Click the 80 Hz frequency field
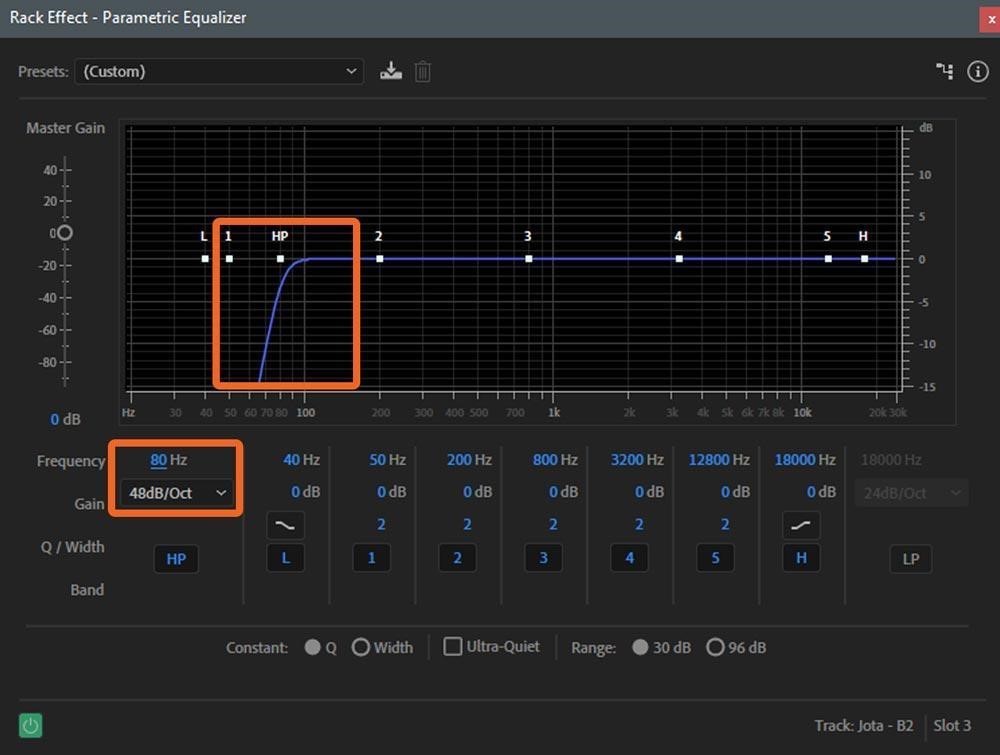1000x755 pixels. (x=161, y=459)
